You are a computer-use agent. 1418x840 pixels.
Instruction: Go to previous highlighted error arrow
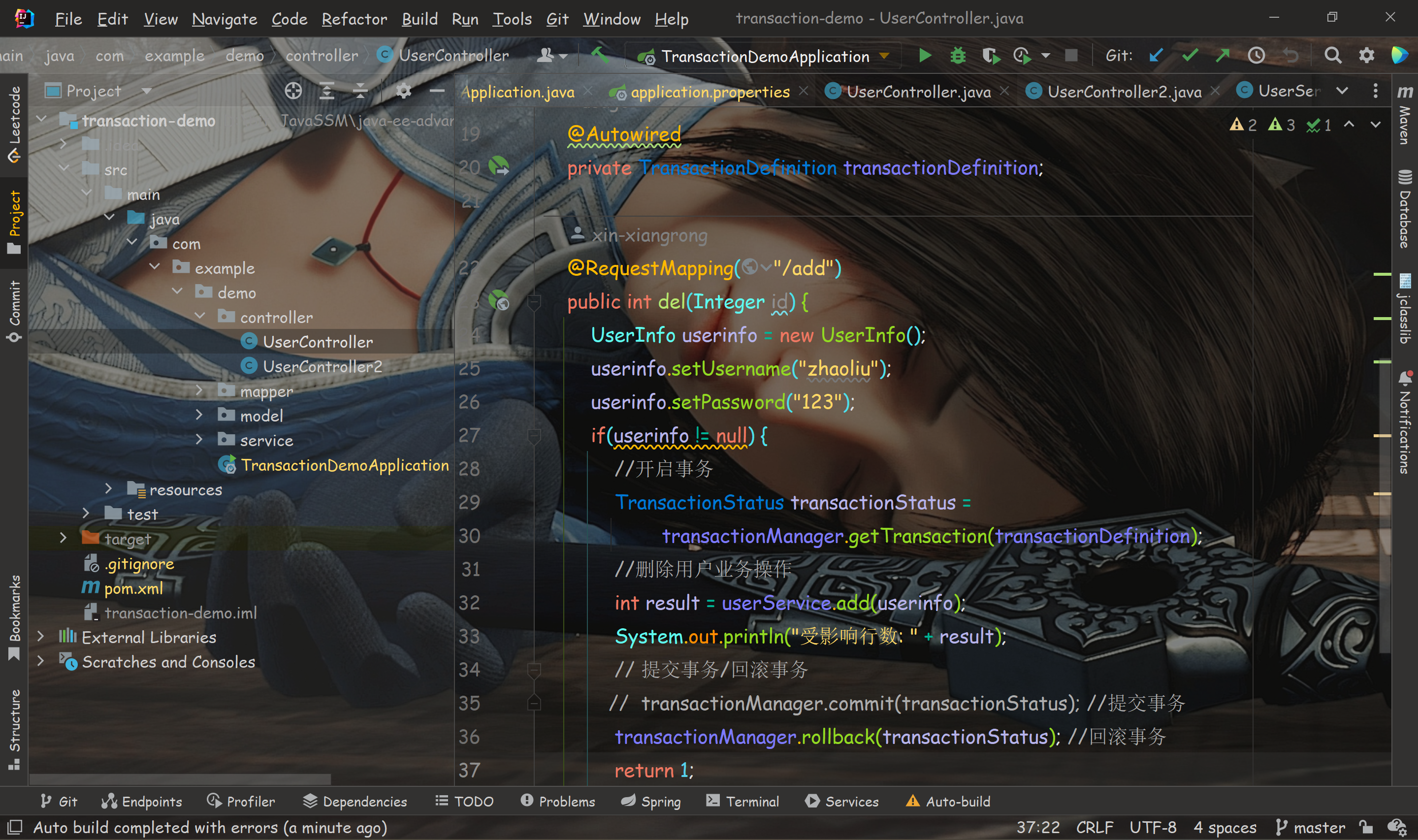[1349, 125]
